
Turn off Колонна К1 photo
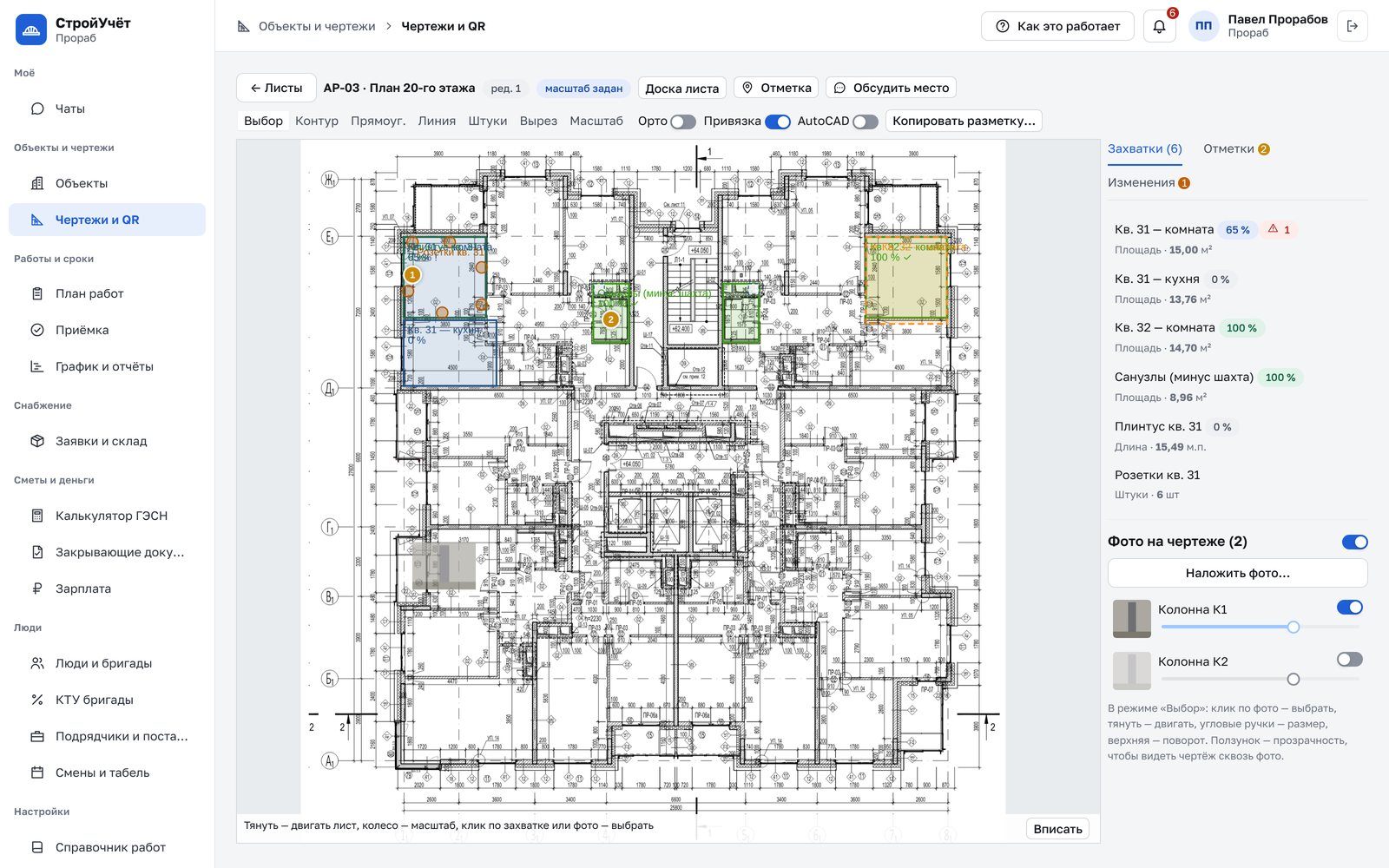1350,608
